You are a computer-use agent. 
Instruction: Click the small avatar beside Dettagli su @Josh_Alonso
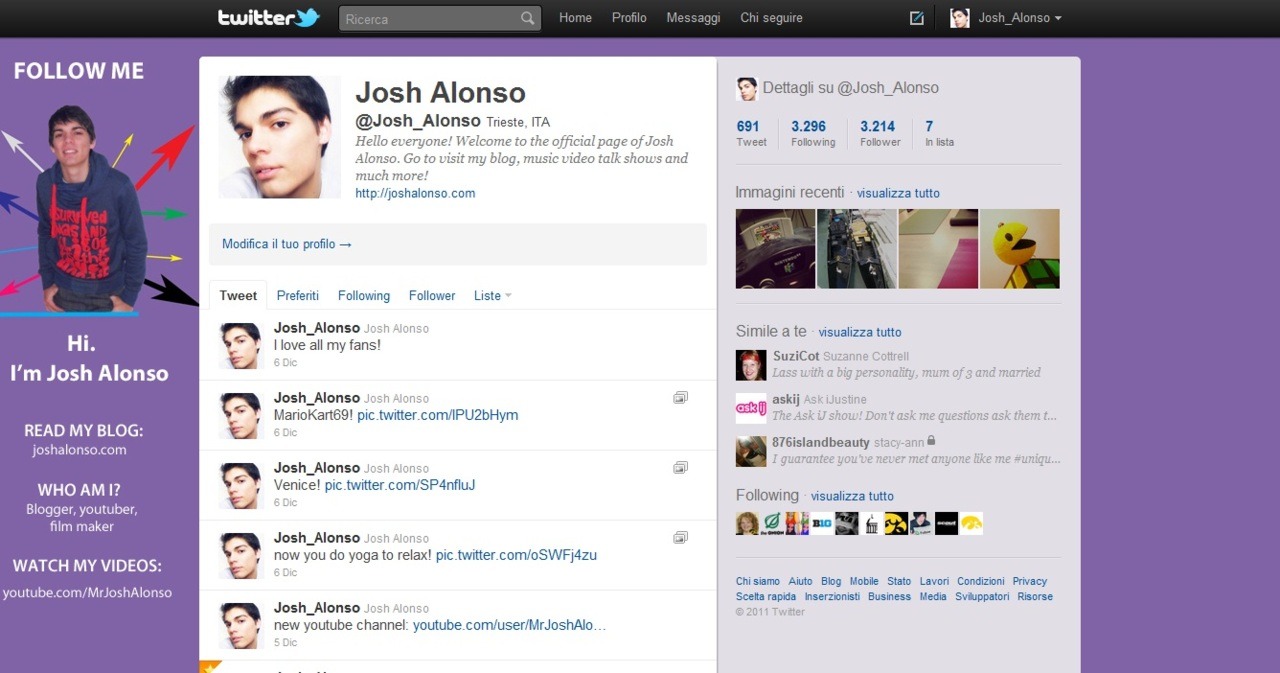747,88
